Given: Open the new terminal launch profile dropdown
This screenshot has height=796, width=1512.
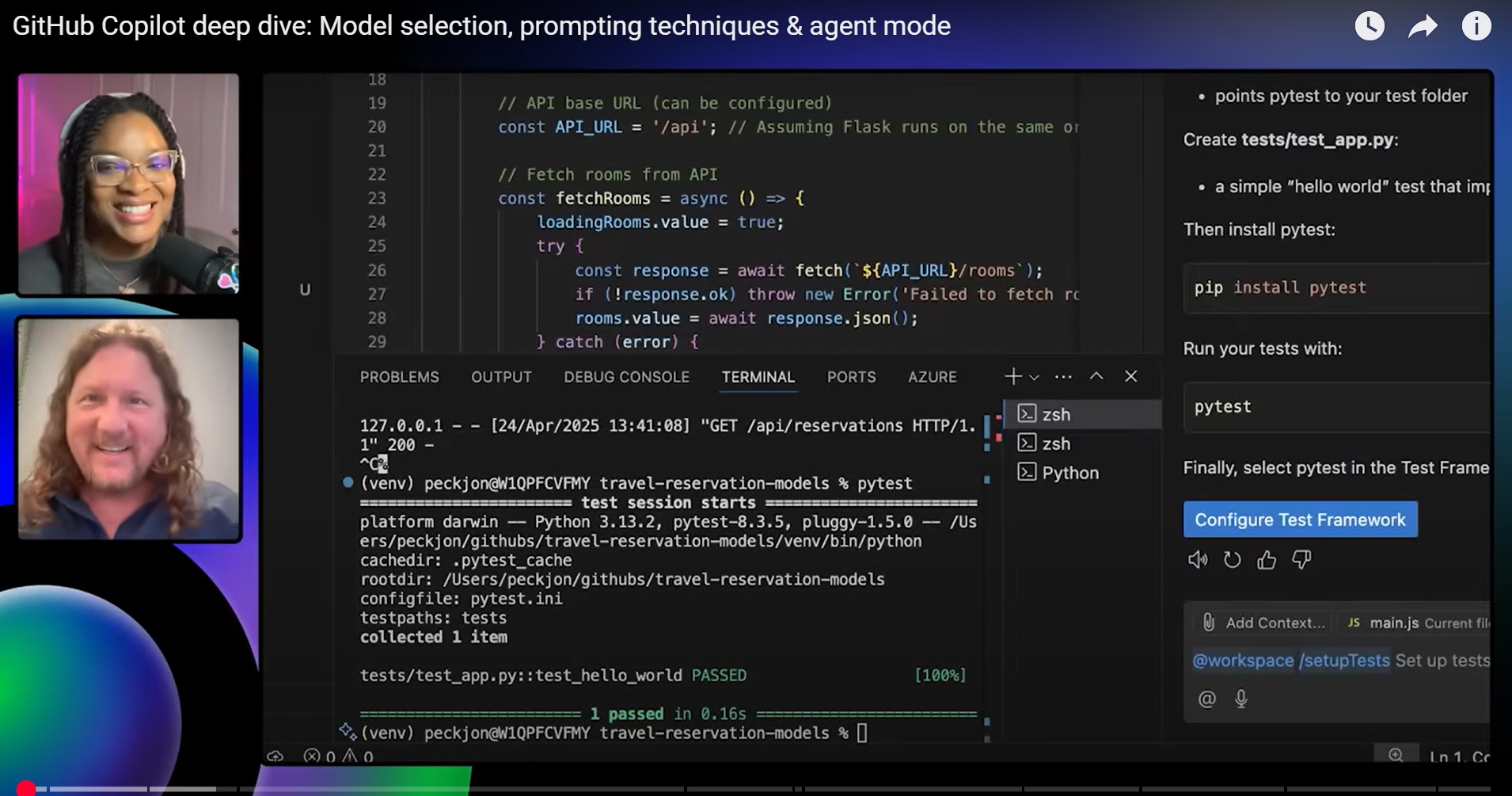Looking at the screenshot, I should 1035,378.
